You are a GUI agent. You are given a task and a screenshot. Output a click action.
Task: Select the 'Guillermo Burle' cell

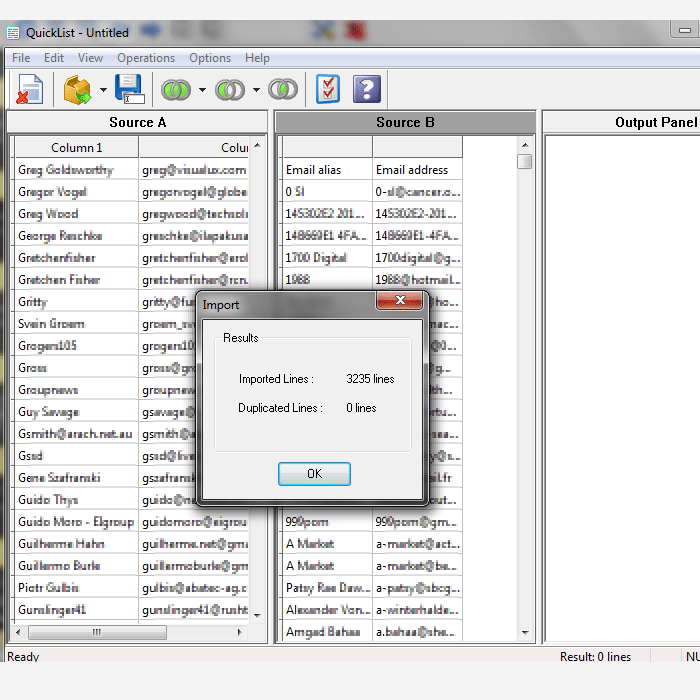tap(76, 566)
